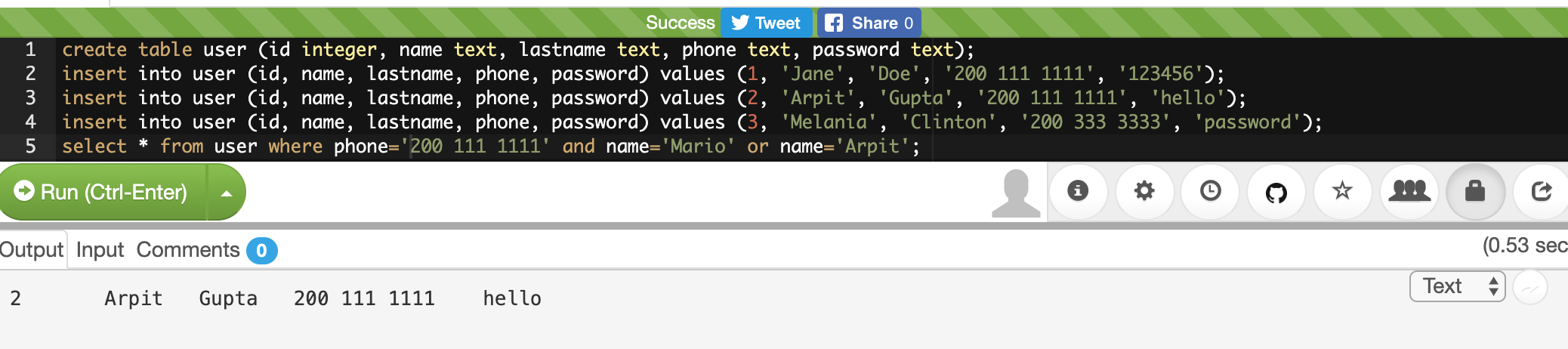Open the Text output format dropdown
1568x349 pixels.
click(1457, 286)
